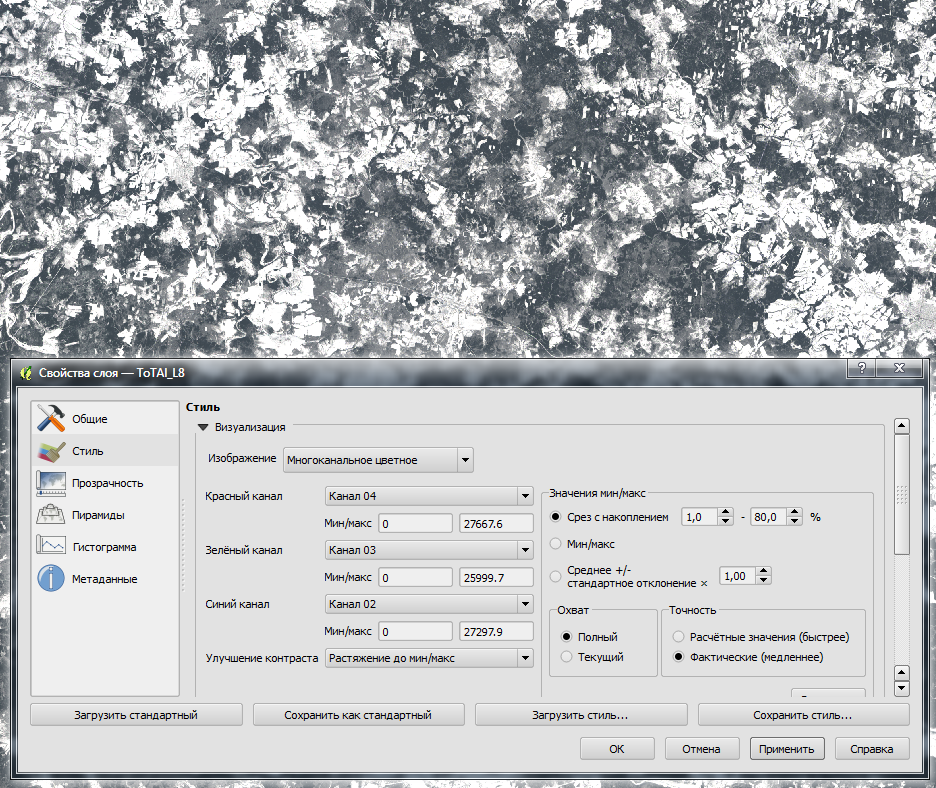Click the green channel max field 25999.7
936x788 pixels.
(x=495, y=577)
